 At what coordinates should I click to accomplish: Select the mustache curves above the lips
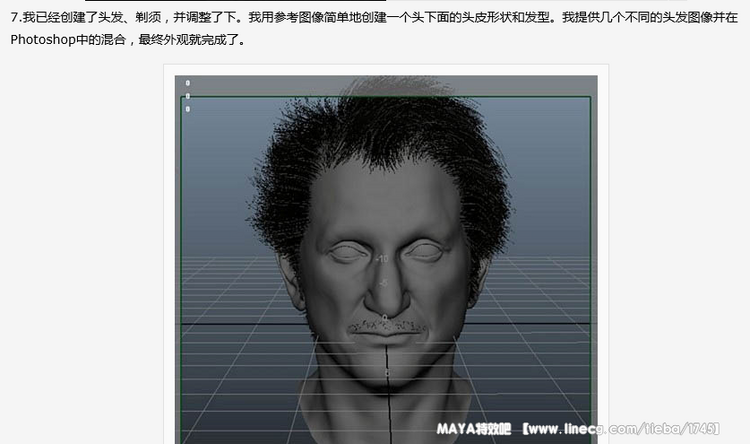(x=385, y=326)
